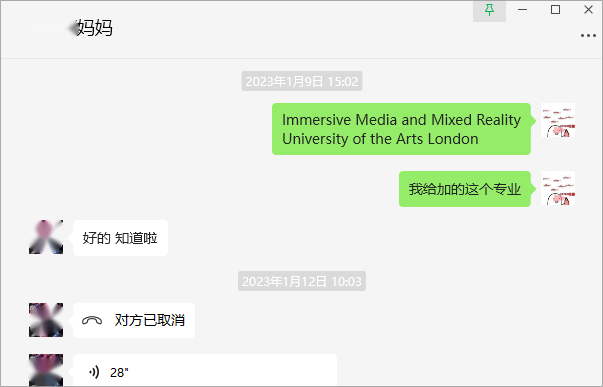Maximize the chat window
The height and width of the screenshot is (387, 603).
(x=555, y=10)
